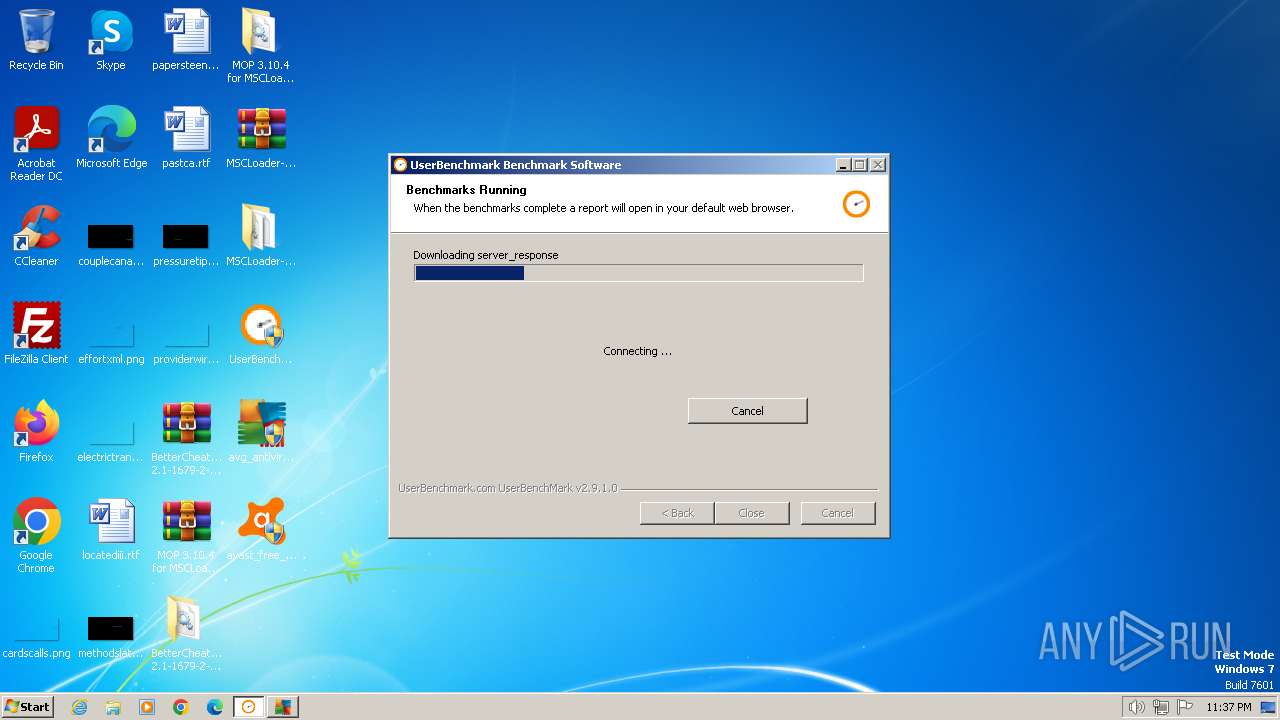Open the Recycle Bin desktop icon
Viewport: 1280px width, 720px height.
point(36,40)
